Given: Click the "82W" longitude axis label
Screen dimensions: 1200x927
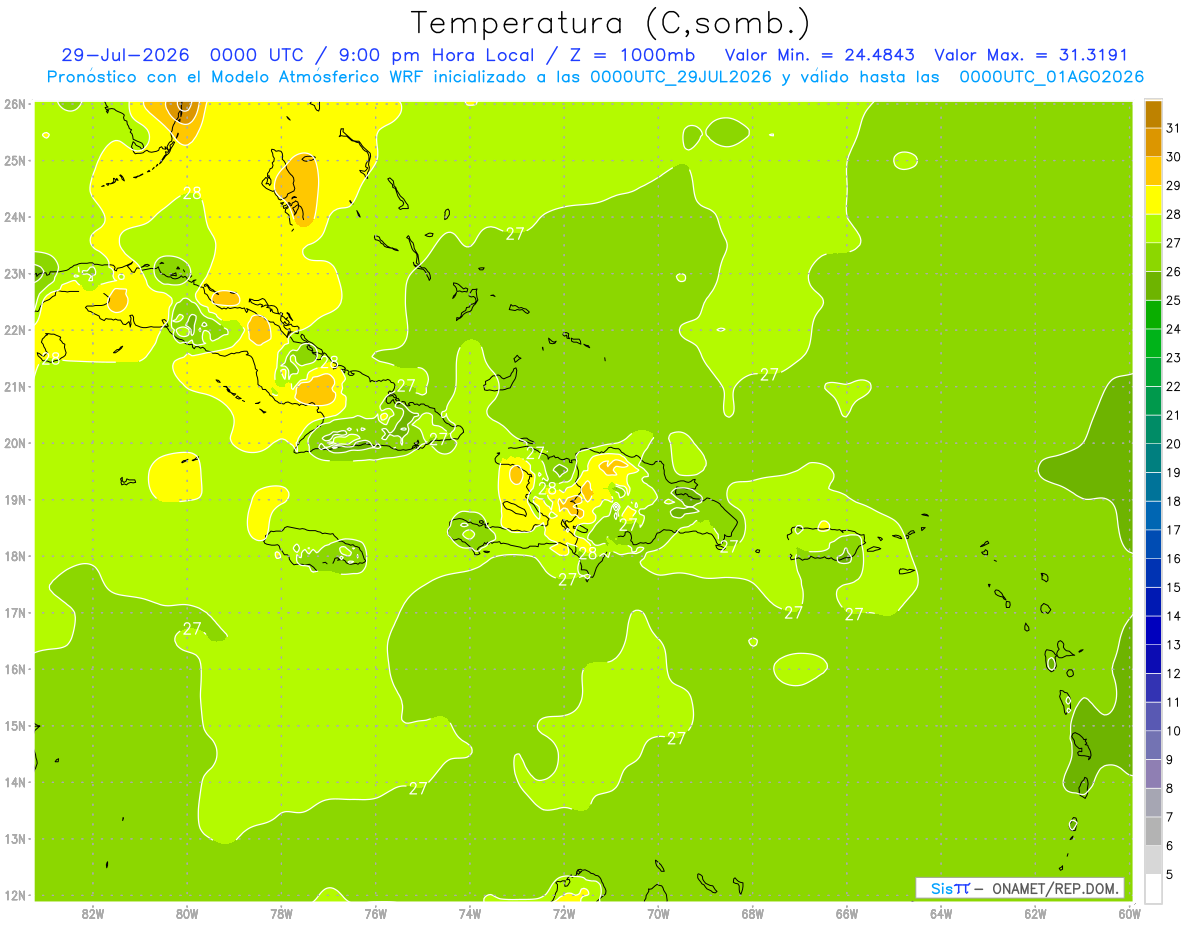Looking at the screenshot, I should point(92,913).
